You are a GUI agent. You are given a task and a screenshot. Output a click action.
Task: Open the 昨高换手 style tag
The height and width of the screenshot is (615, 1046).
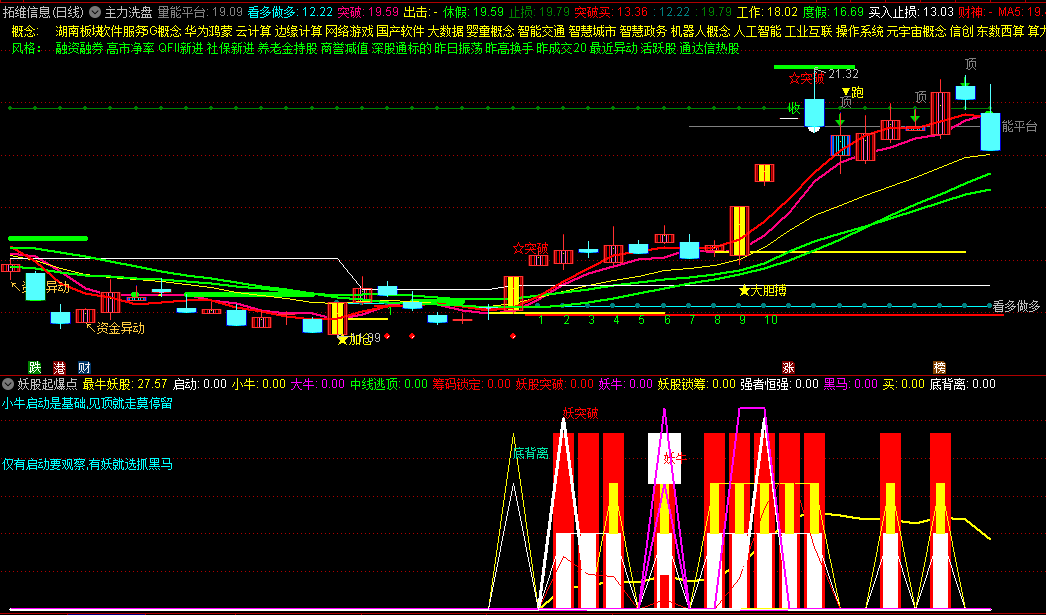[509, 49]
